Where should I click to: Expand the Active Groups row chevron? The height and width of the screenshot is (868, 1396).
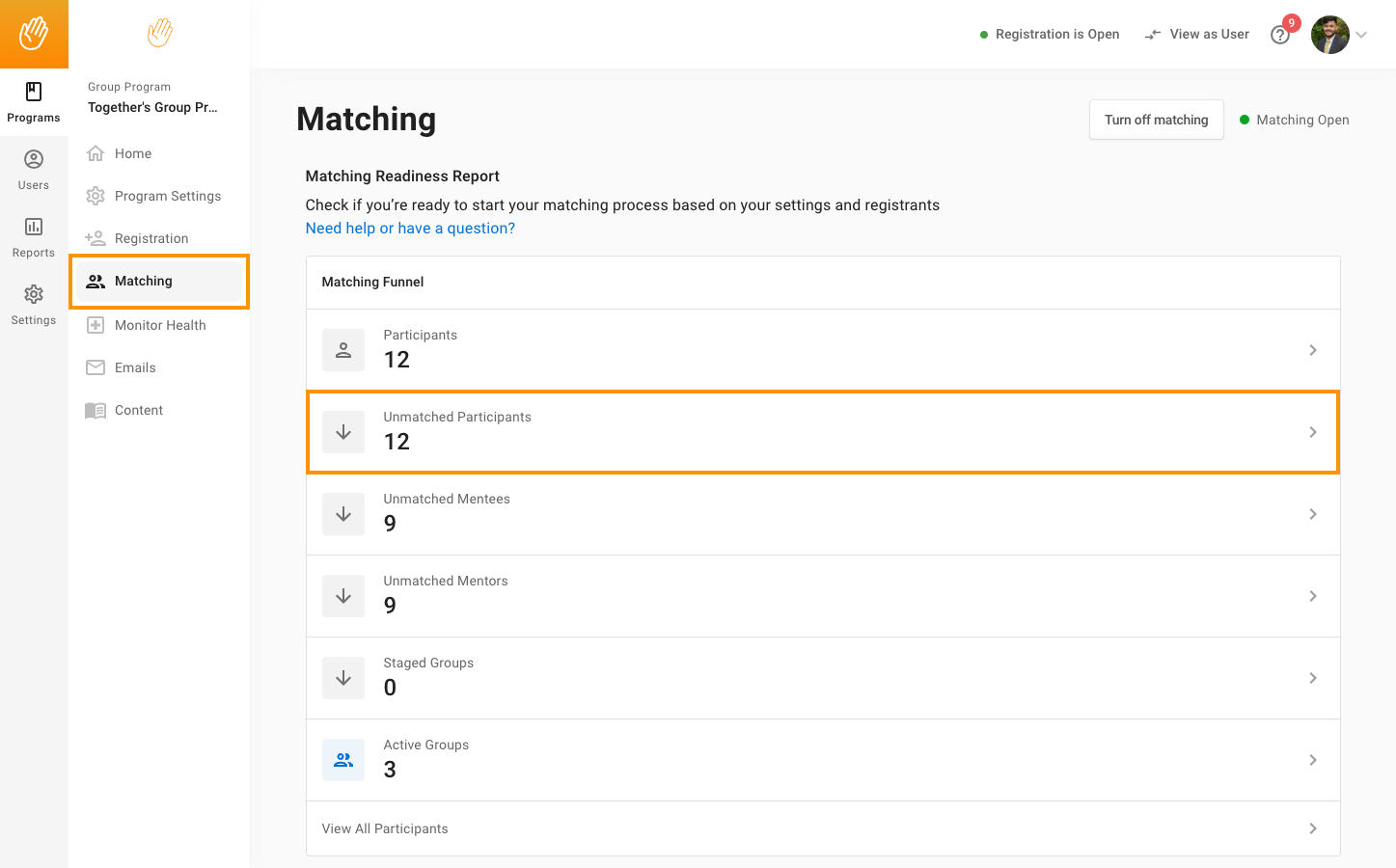point(1313,760)
